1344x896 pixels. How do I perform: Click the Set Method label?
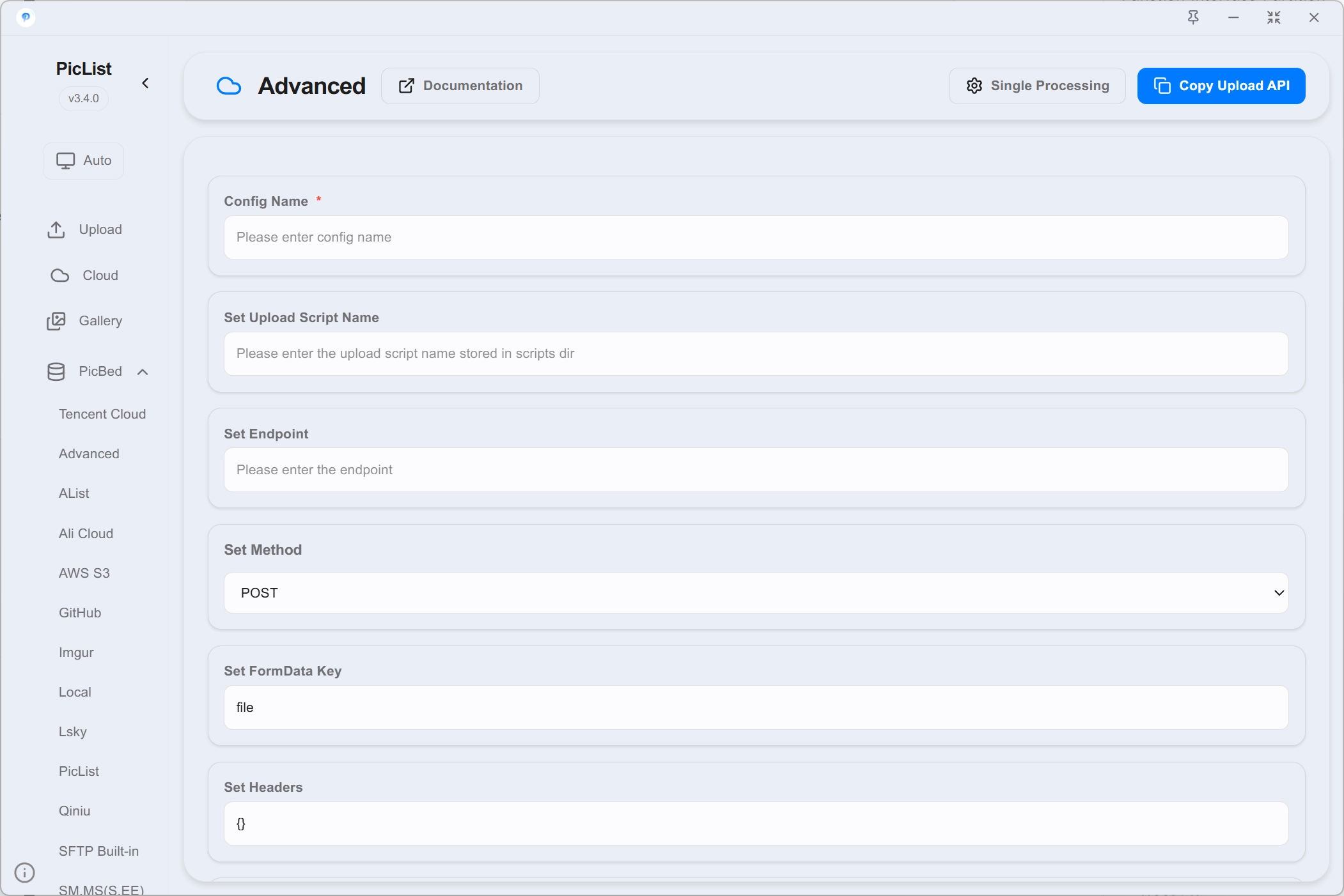point(263,550)
